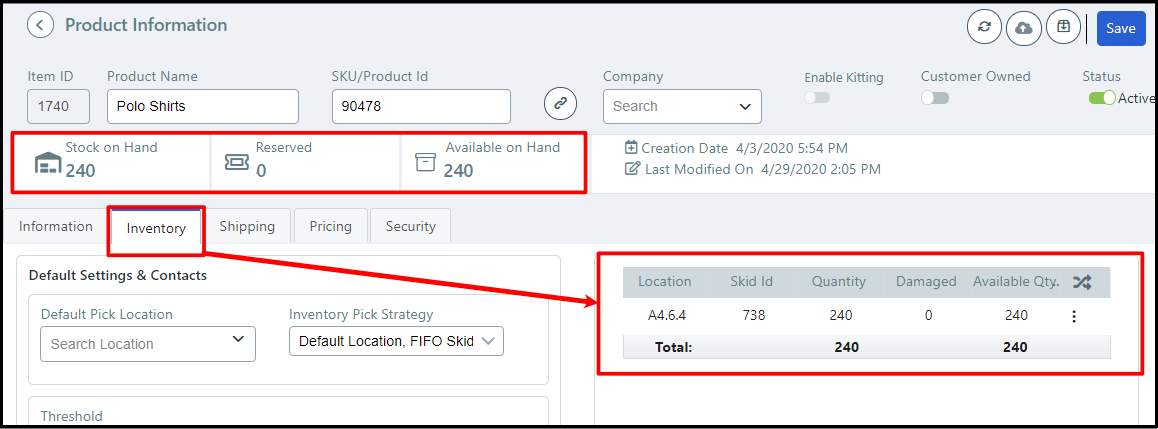
Task: Open the Inventory Pick Strategy dropdown
Action: (x=396, y=342)
